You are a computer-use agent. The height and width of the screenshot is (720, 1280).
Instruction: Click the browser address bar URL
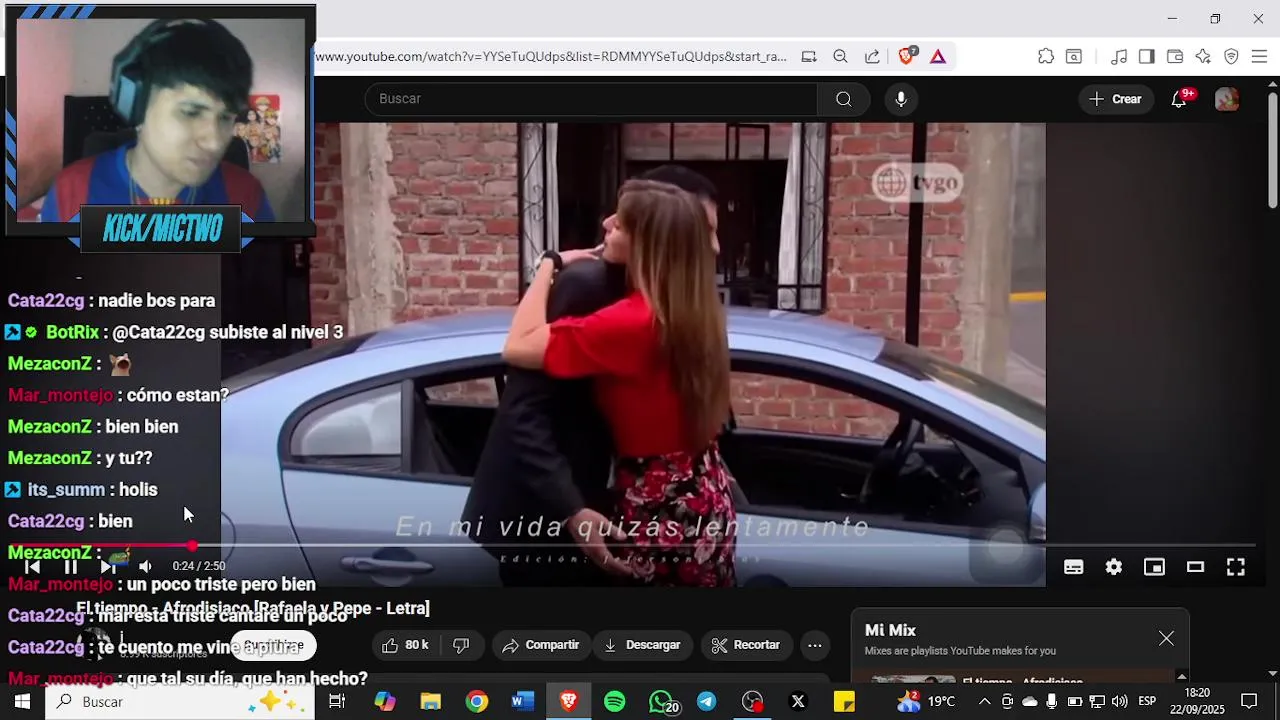(x=551, y=57)
